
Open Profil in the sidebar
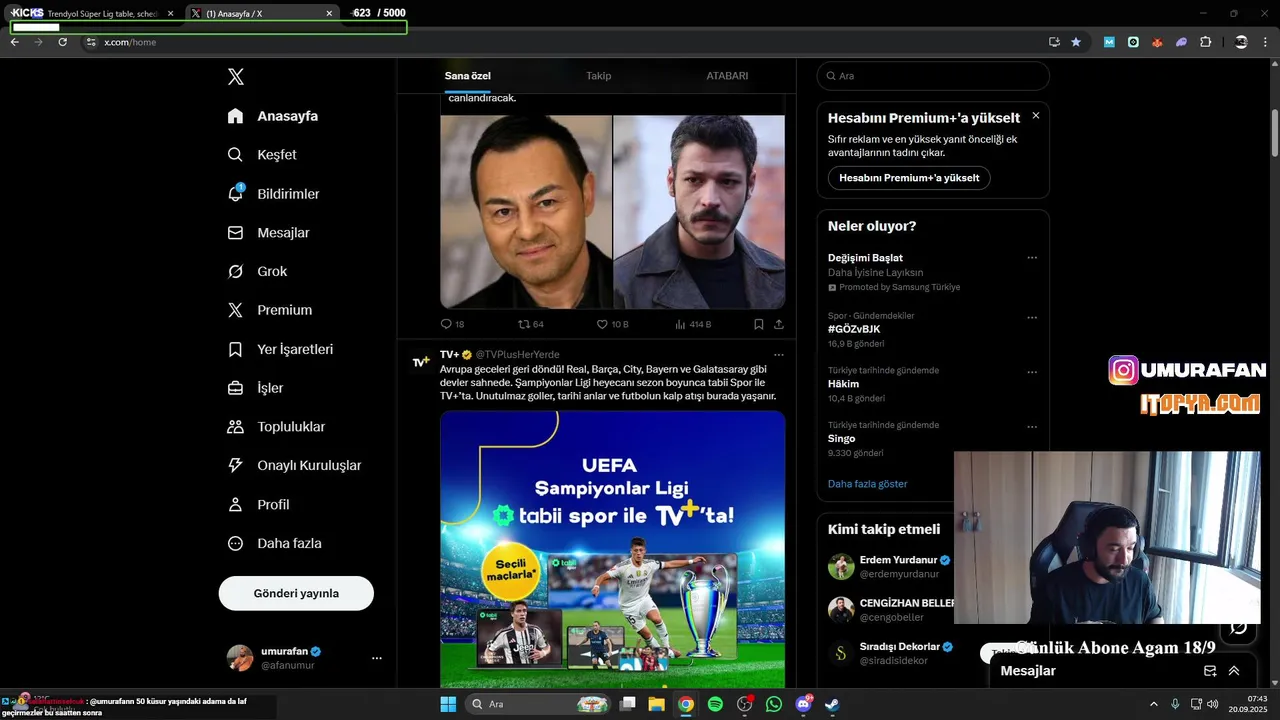pyautogui.click(x=258, y=504)
